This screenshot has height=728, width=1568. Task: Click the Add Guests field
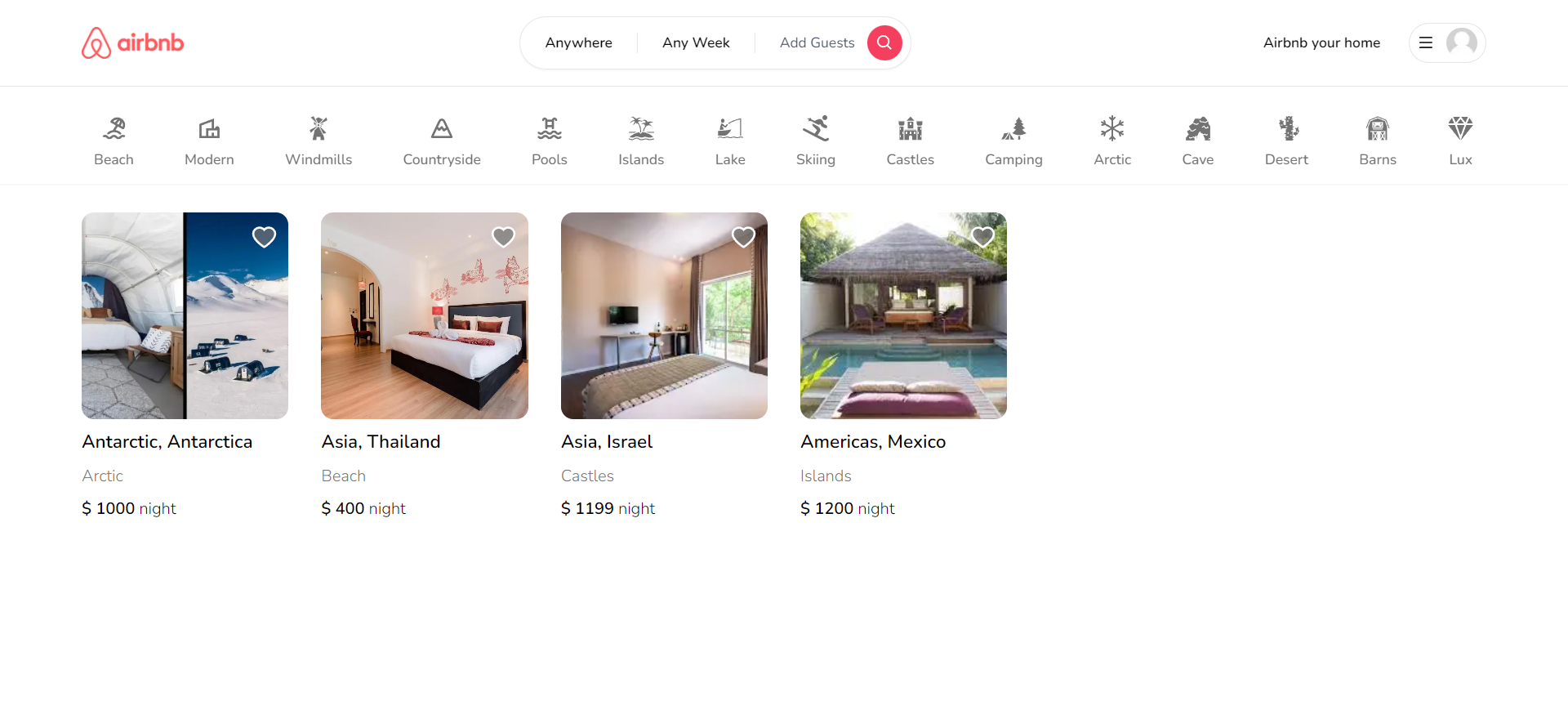[817, 42]
